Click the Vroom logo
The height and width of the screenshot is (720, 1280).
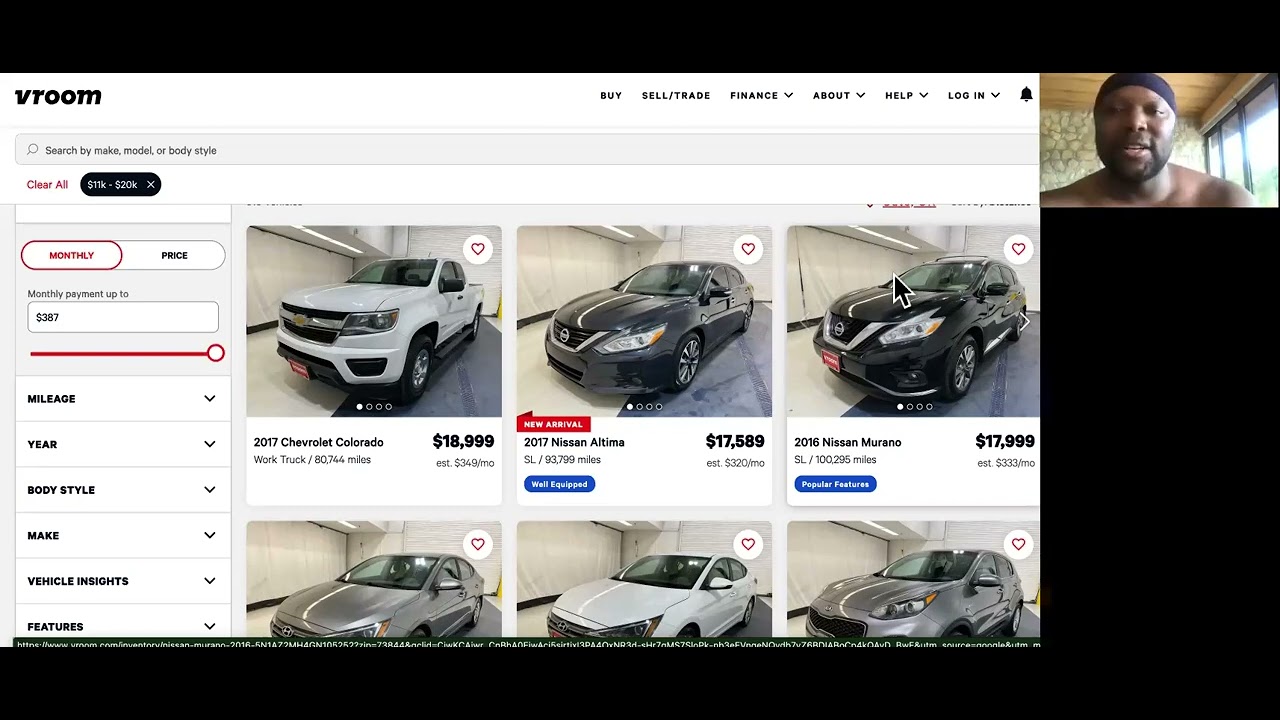58,96
